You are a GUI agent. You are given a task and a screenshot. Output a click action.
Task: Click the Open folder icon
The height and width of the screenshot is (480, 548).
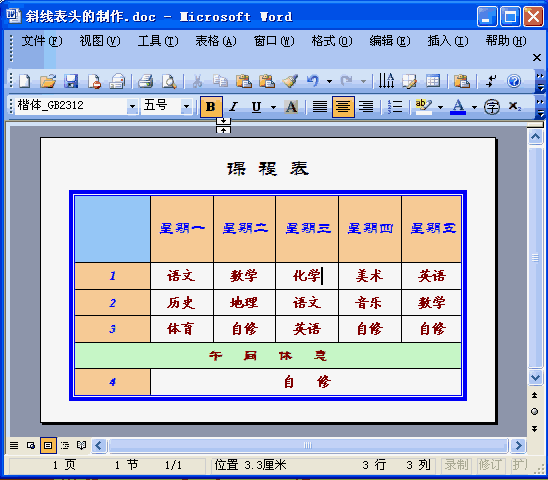coord(48,81)
